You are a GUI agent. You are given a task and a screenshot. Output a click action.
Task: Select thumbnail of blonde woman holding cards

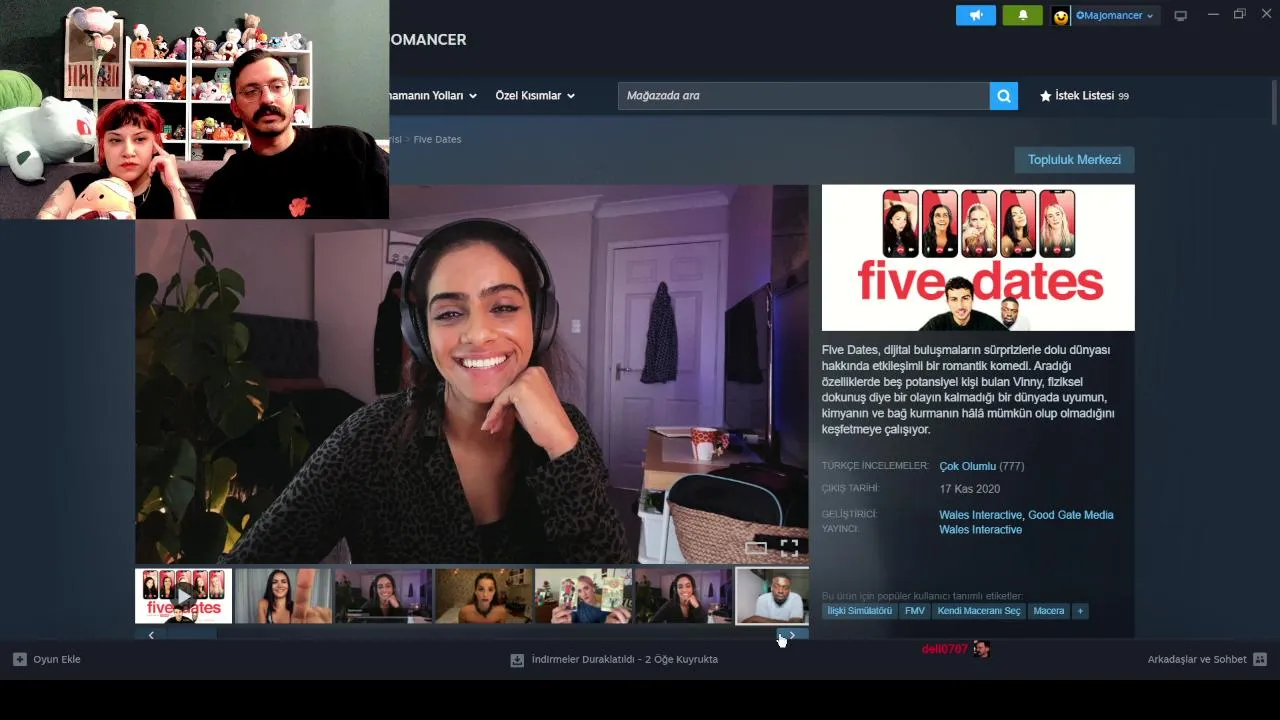pyautogui.click(x=583, y=596)
